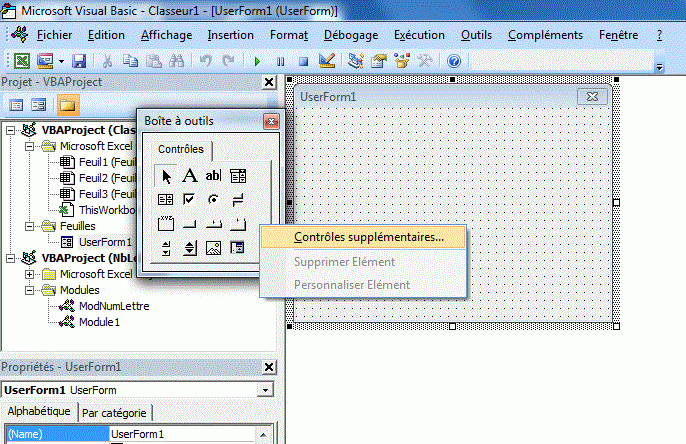
Task: Click the Paste clipboard icon
Action: [154, 61]
